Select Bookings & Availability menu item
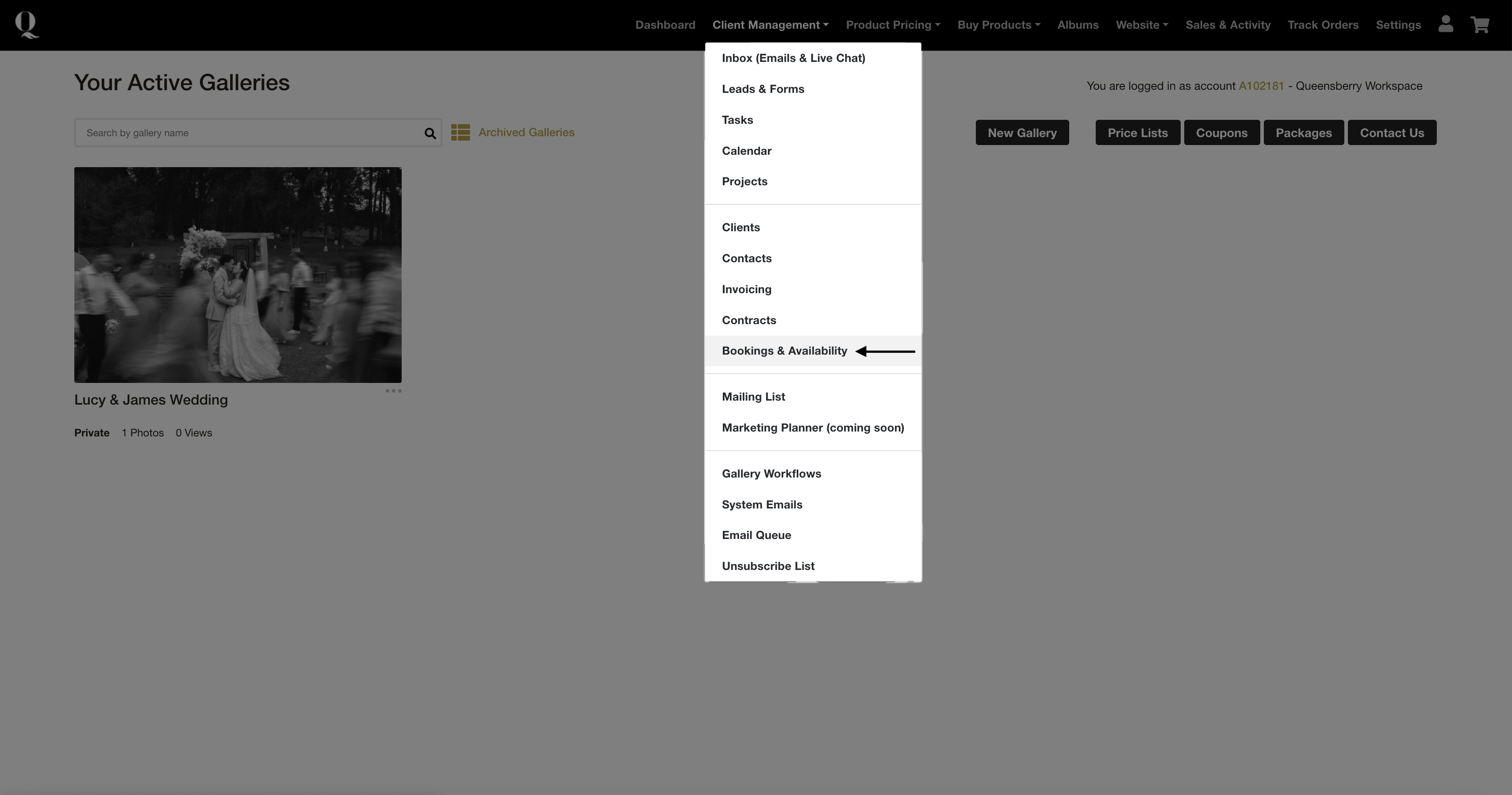The image size is (1512, 795). click(784, 351)
